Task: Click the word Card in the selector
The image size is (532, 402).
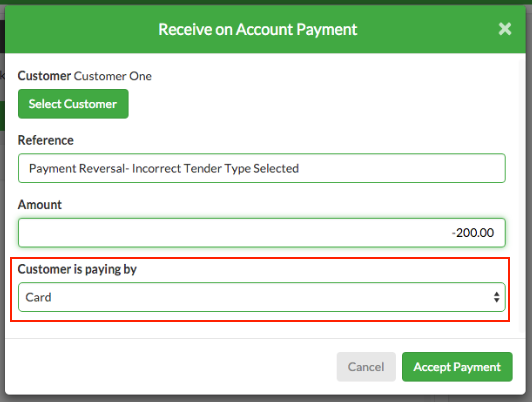Action: click(38, 298)
